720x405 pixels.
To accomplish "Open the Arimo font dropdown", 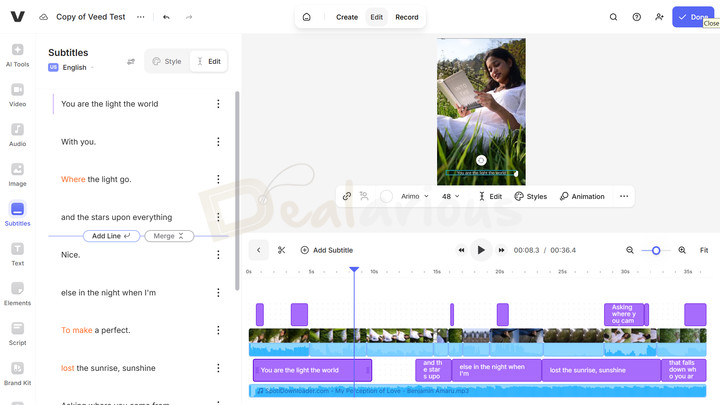I will point(415,196).
